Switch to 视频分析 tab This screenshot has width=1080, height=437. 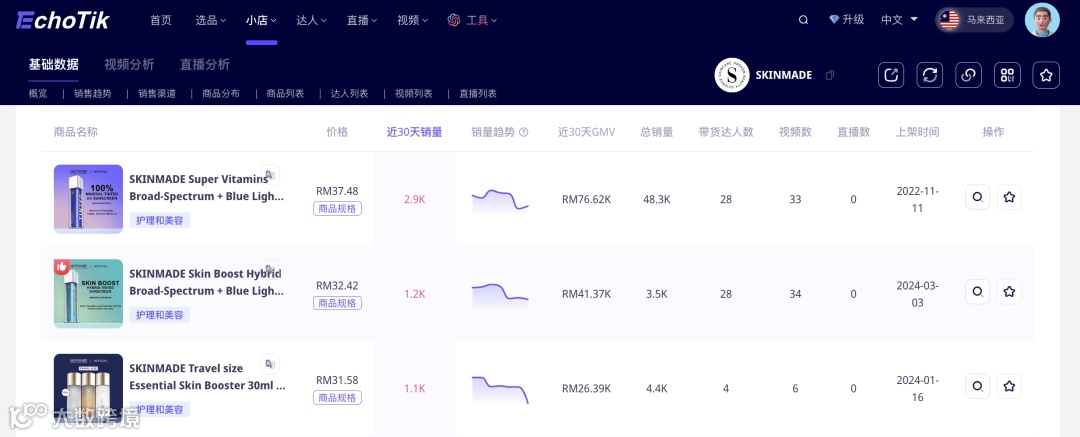click(x=129, y=65)
